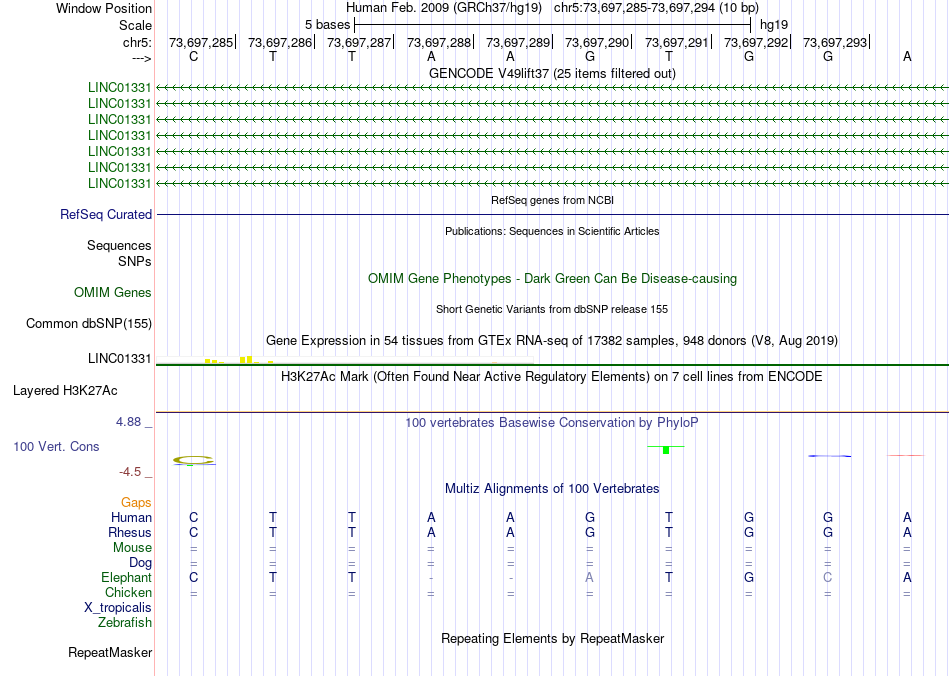The height and width of the screenshot is (676, 950).
Task: Open Publications: Sequences in Scientific Articles title
Action: tap(552, 231)
